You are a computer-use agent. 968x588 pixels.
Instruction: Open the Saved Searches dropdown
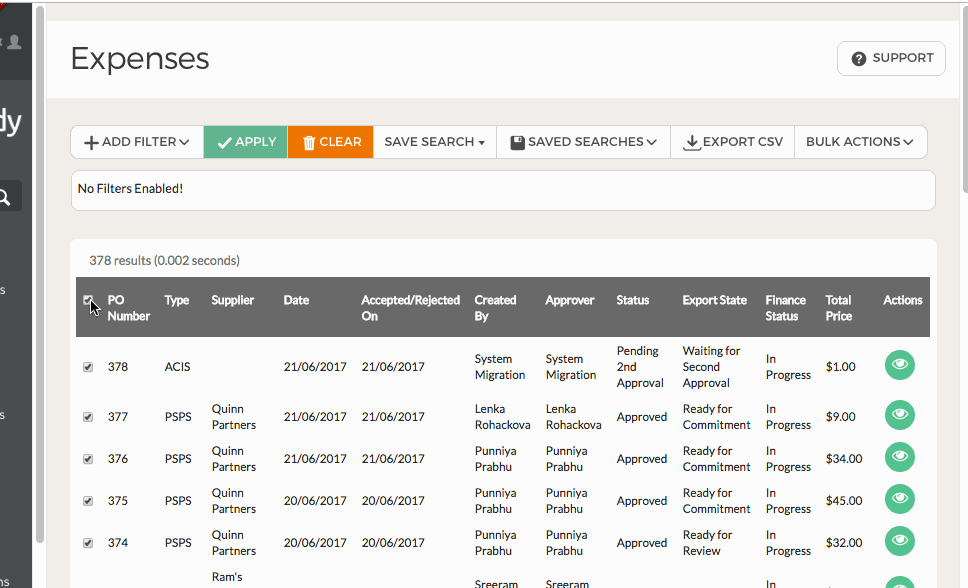click(x=583, y=142)
